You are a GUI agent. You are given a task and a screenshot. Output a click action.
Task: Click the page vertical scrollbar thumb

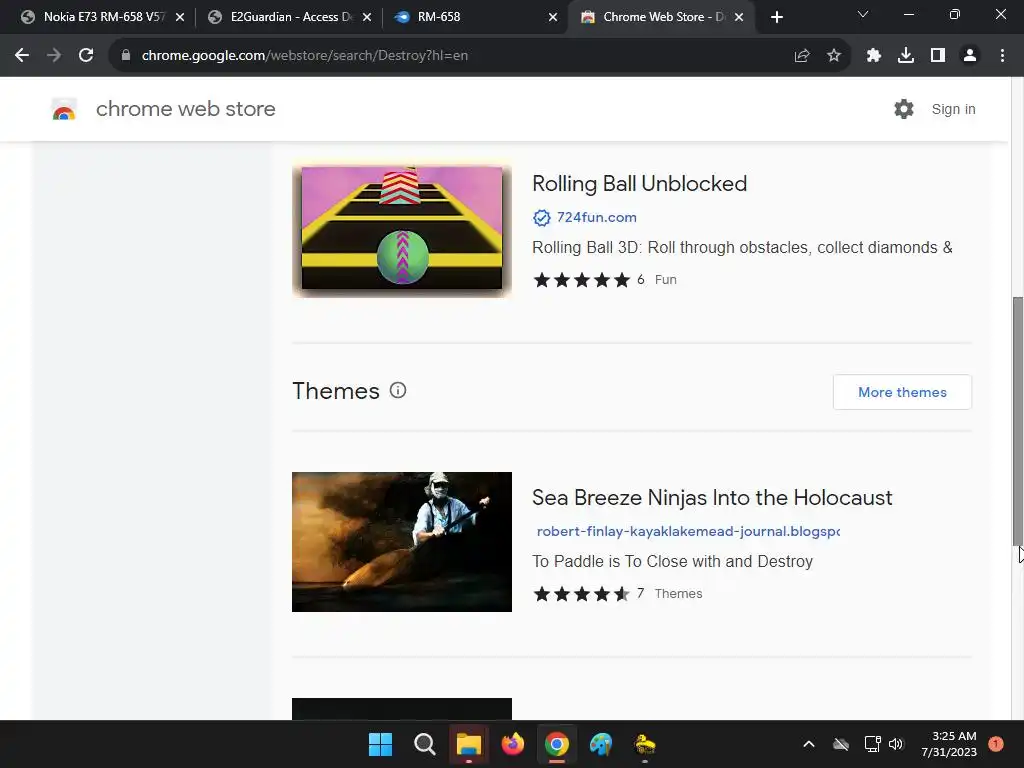point(1017,421)
